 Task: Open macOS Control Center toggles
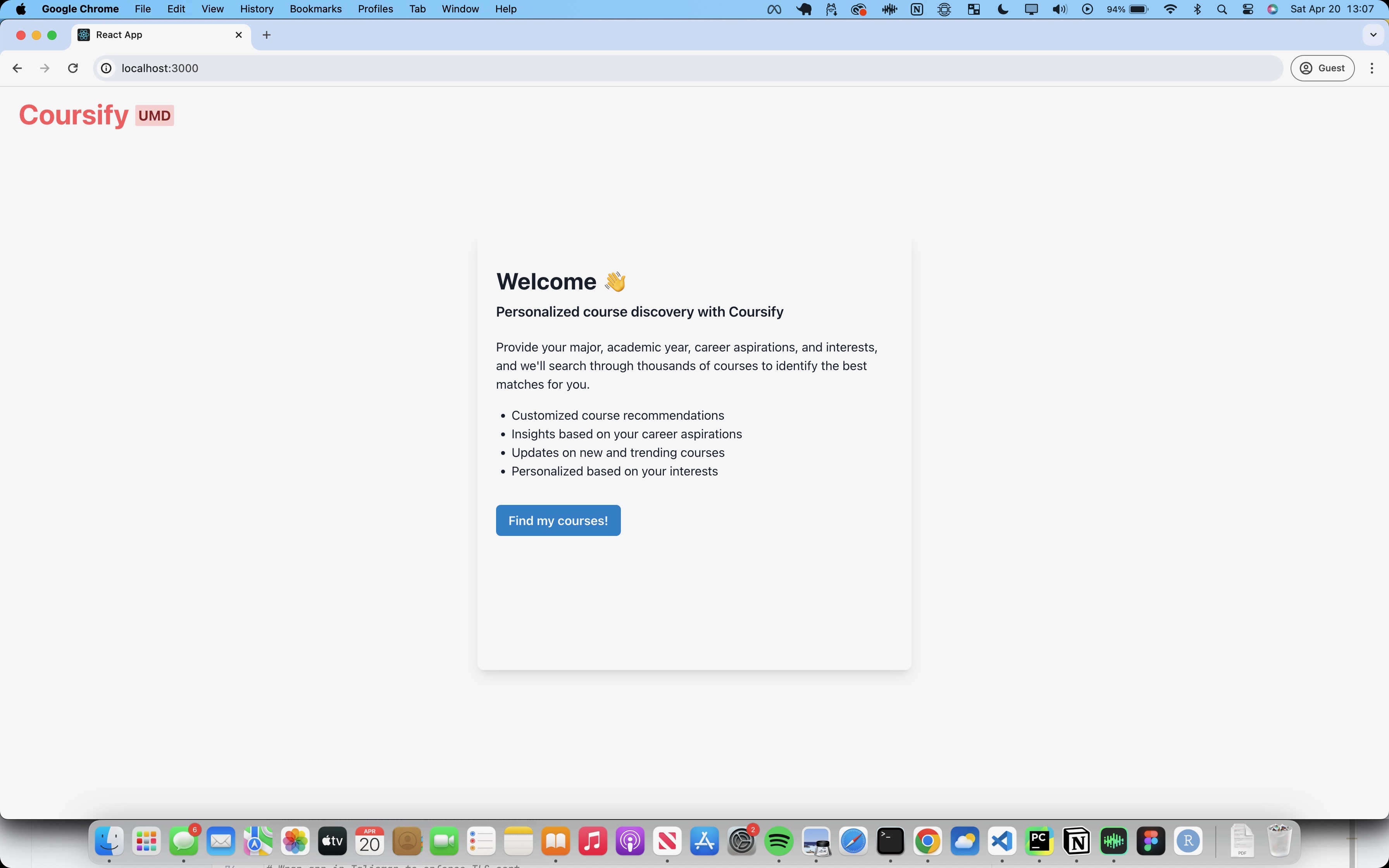pos(1247,9)
